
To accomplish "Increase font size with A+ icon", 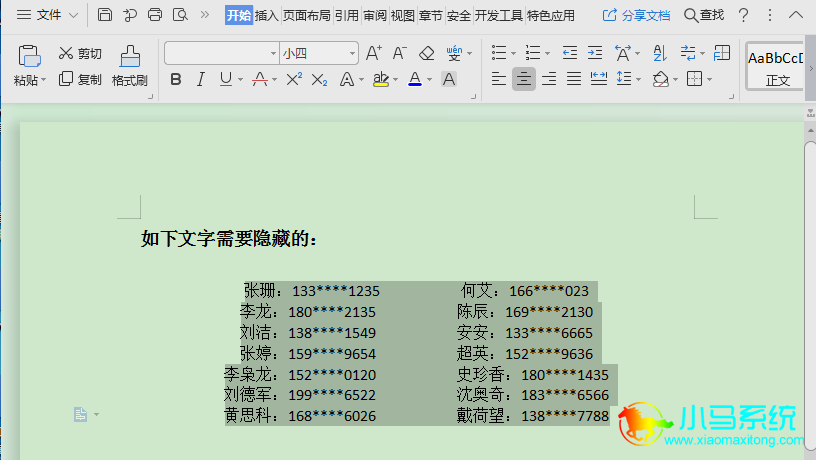I will point(374,53).
